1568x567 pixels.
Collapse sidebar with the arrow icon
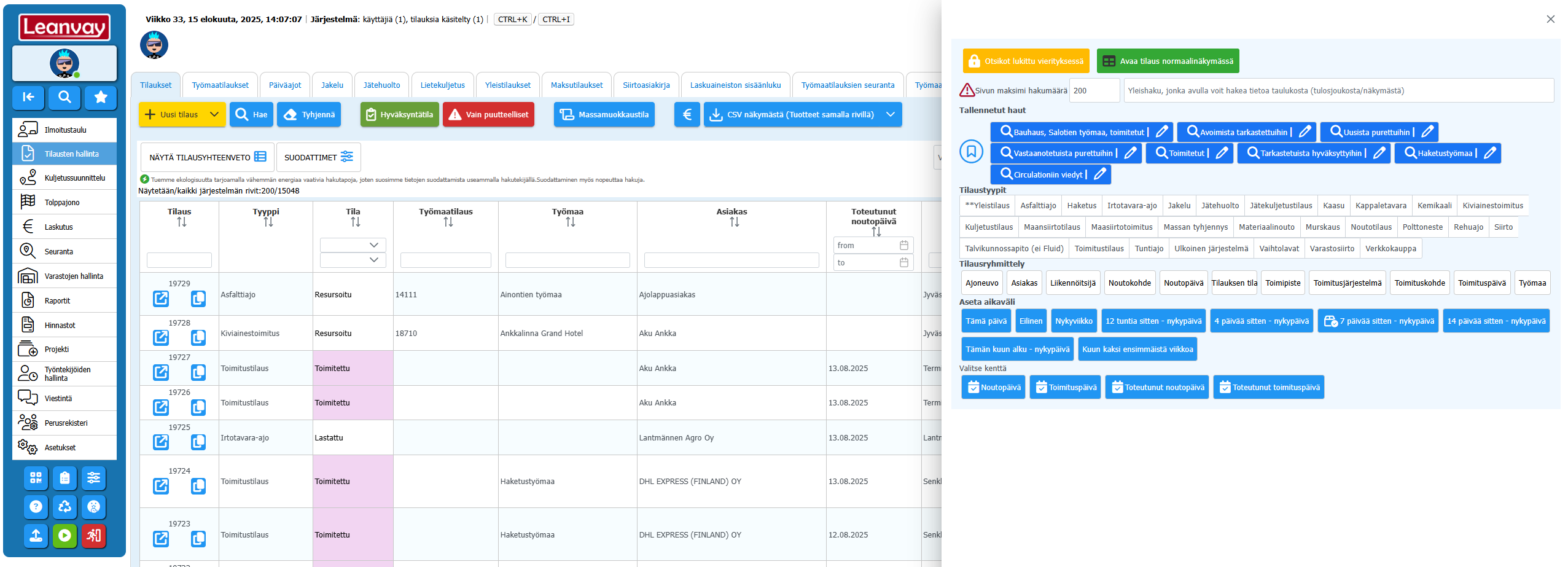click(28, 97)
